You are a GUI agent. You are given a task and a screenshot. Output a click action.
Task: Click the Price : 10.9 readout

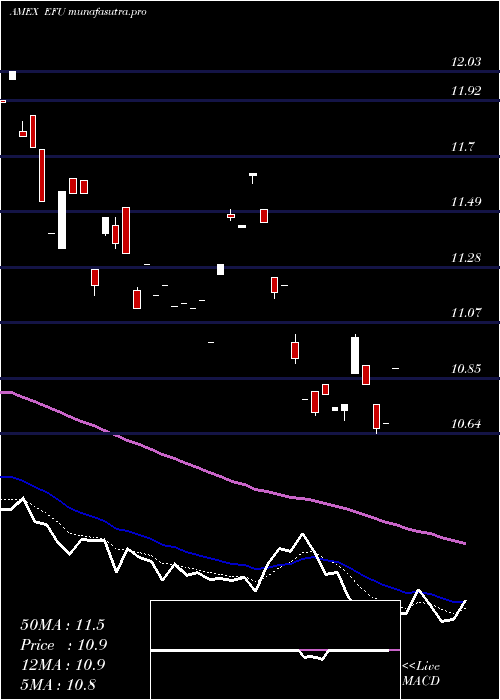(63, 645)
